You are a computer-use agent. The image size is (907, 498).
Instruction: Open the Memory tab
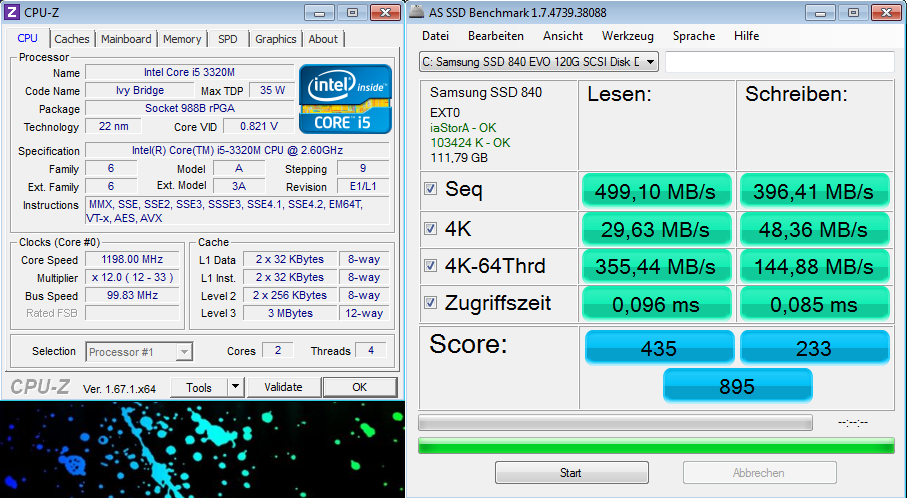pyautogui.click(x=182, y=39)
